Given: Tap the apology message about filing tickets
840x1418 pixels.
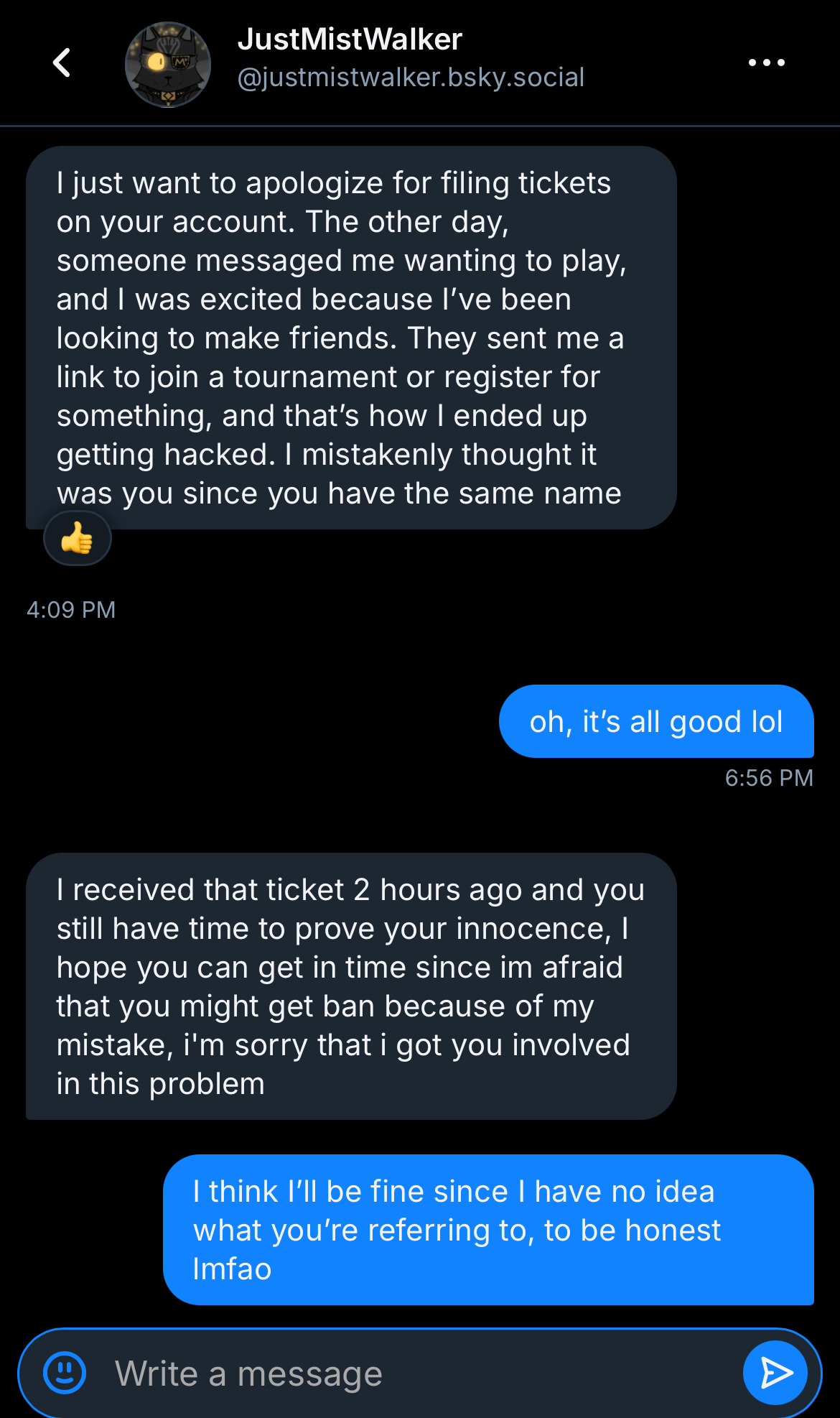Looking at the screenshot, I should (351, 338).
